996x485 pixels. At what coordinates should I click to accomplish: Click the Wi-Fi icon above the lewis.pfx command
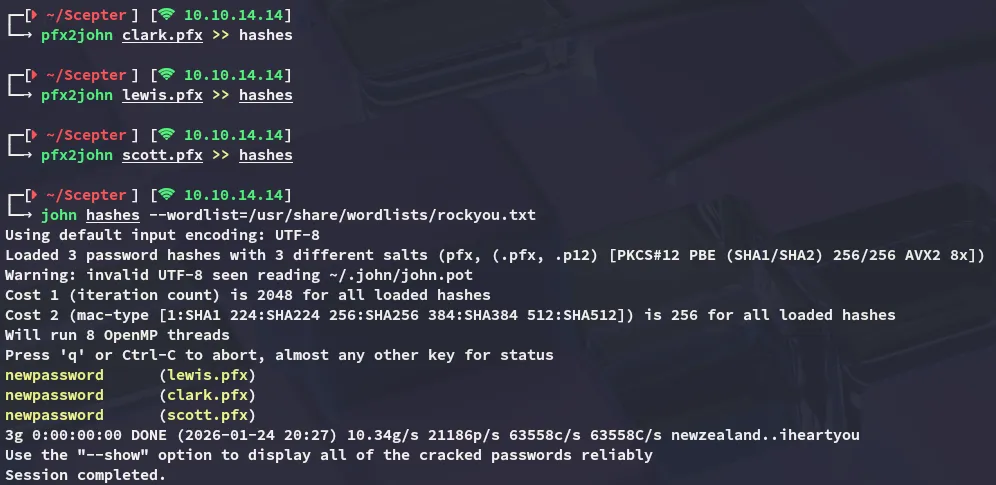point(166,75)
